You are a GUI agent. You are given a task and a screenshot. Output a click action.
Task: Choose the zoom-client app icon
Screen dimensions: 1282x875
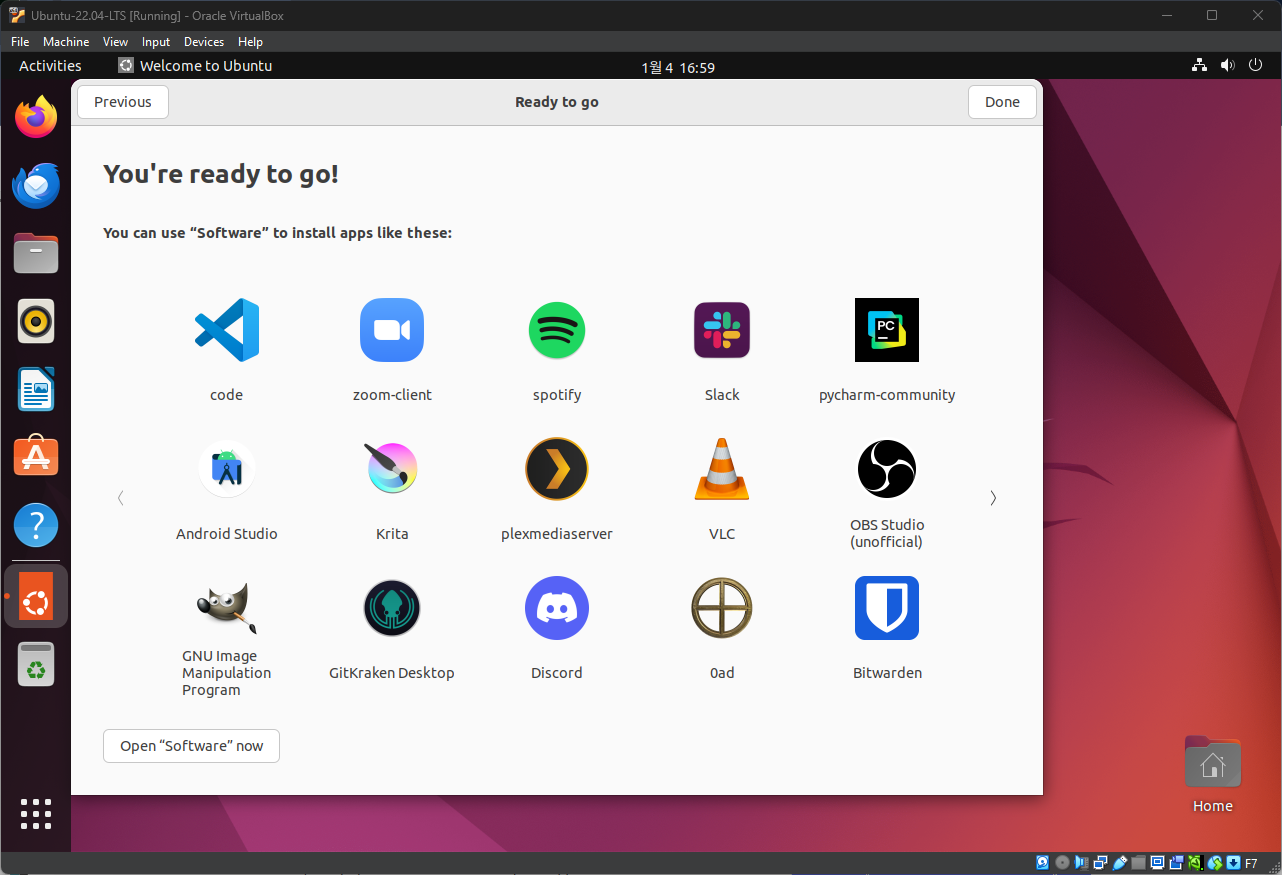tap(392, 330)
